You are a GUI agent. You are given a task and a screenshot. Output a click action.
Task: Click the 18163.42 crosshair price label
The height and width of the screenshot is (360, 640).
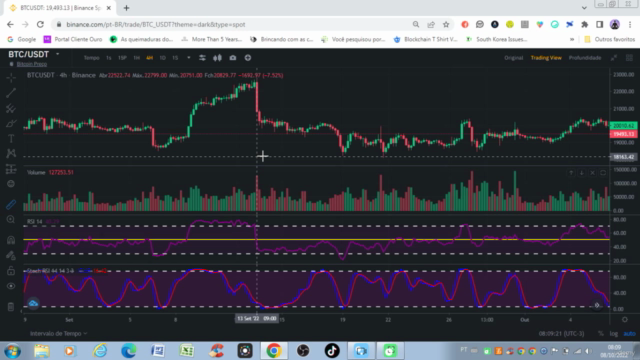click(623, 157)
